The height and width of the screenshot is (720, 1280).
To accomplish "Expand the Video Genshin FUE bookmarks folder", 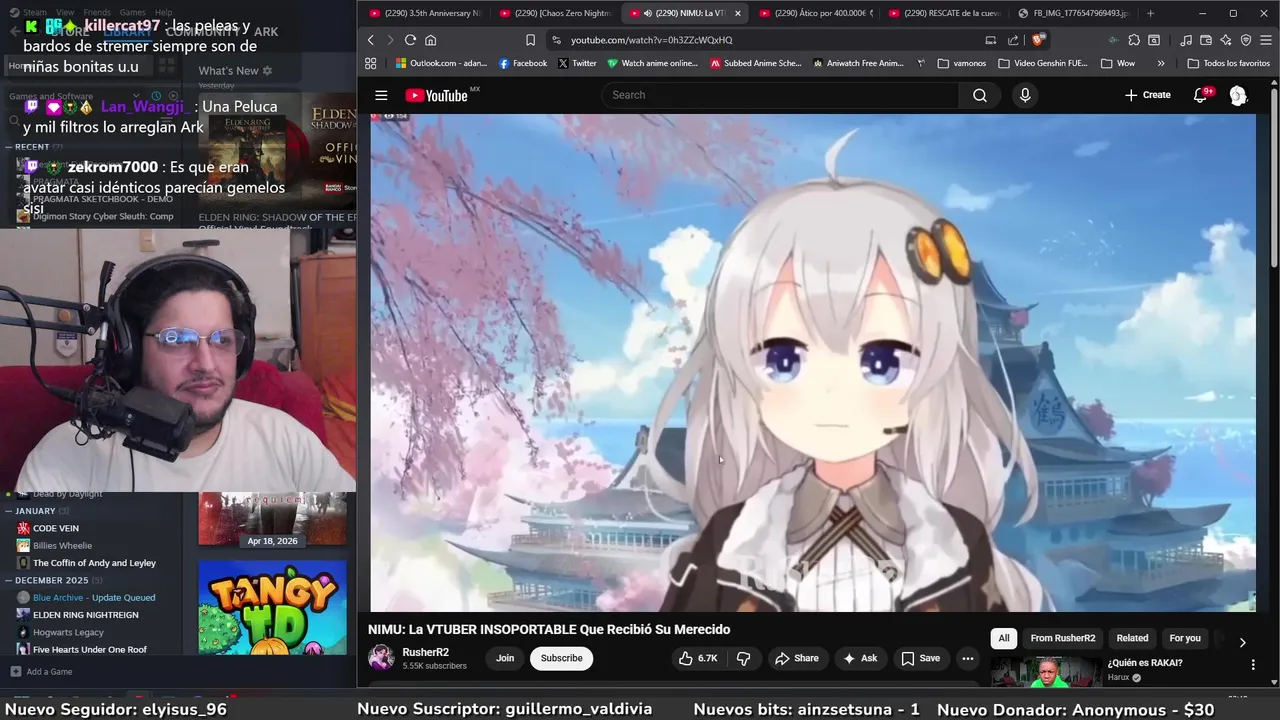I will click(x=1043, y=63).
